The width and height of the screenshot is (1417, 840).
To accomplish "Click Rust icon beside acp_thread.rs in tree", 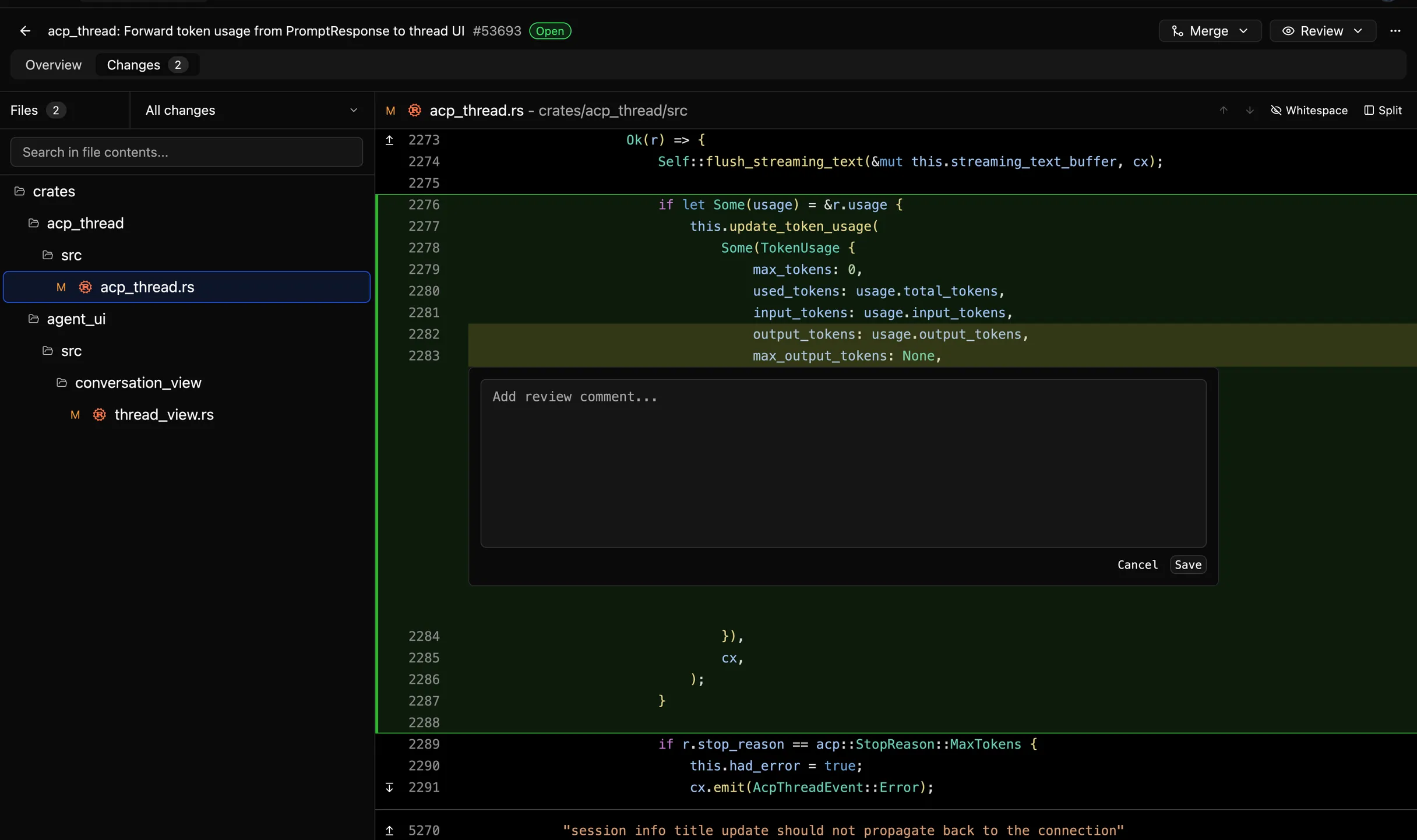I will (86, 287).
